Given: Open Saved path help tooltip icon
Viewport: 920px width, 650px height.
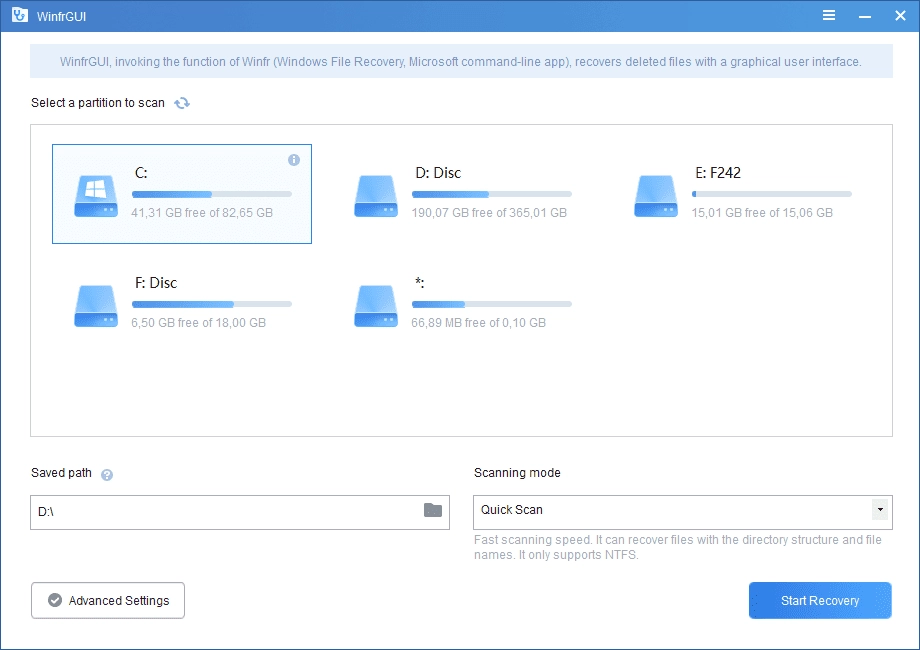Looking at the screenshot, I should (x=107, y=475).
